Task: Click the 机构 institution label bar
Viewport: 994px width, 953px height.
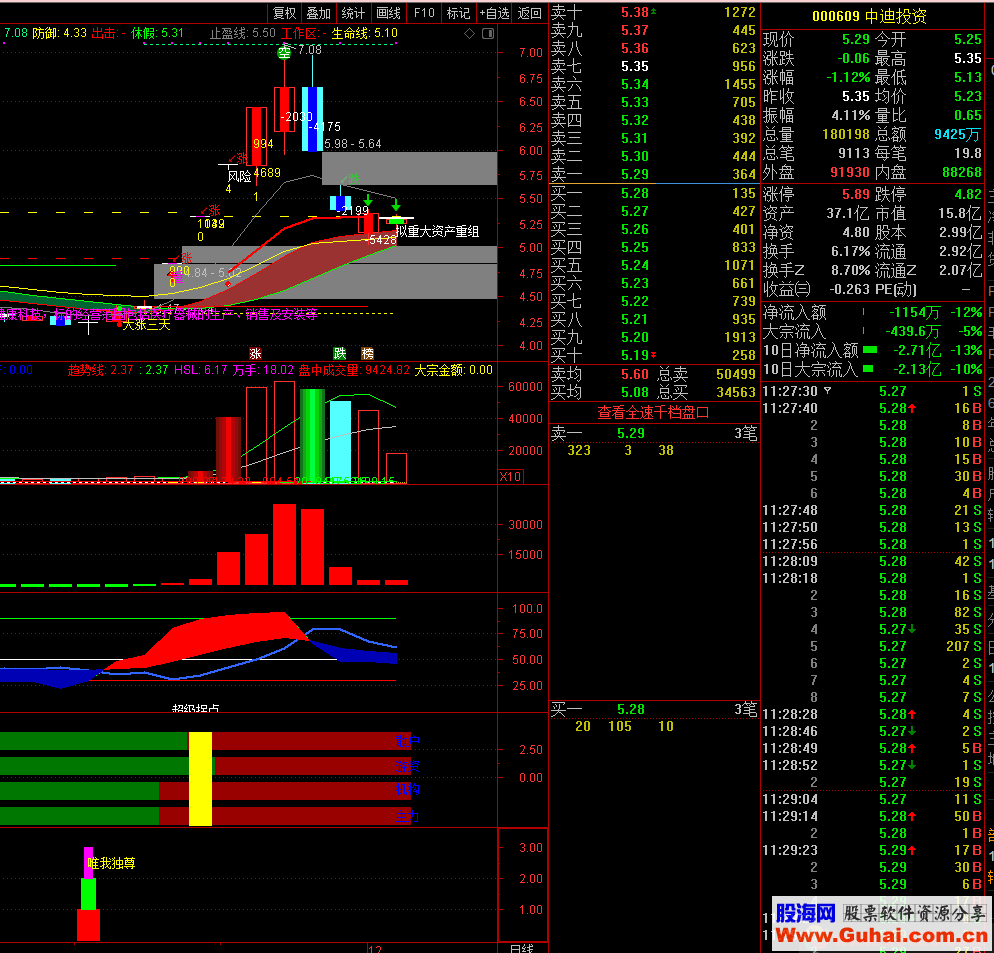Action: point(408,789)
